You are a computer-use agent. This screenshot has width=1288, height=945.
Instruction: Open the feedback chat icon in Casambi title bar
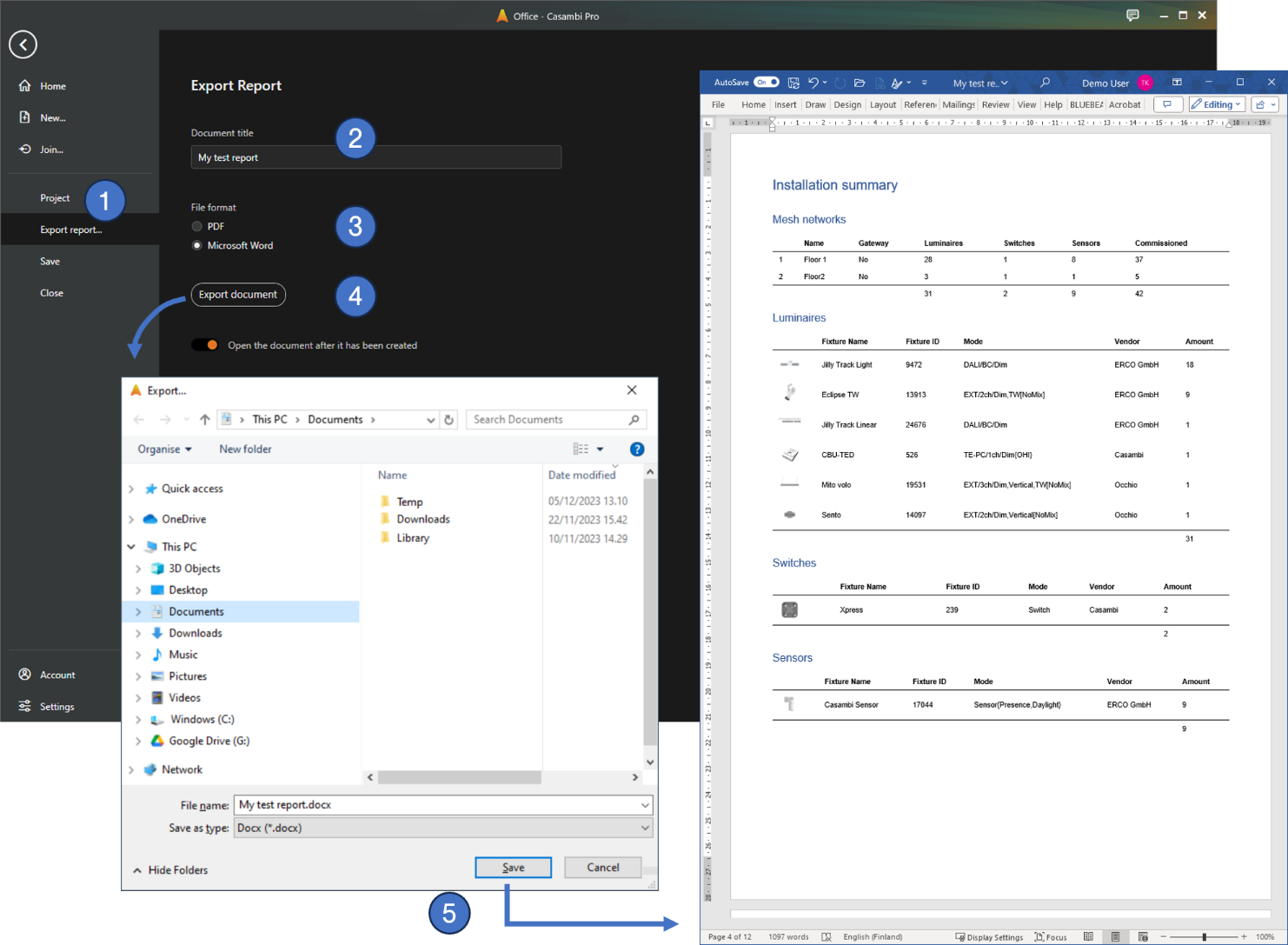[1132, 16]
